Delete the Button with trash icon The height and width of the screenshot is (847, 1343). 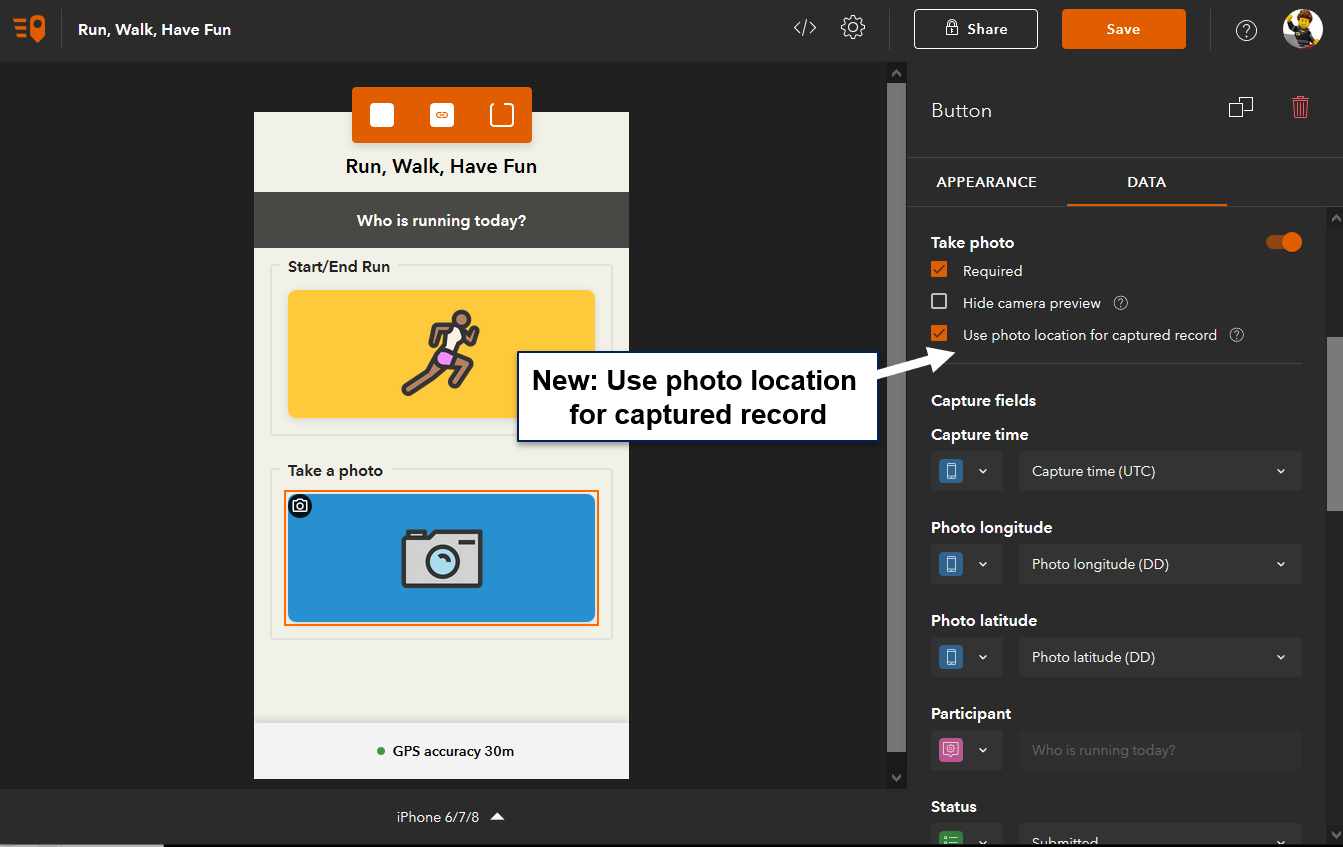point(1300,106)
